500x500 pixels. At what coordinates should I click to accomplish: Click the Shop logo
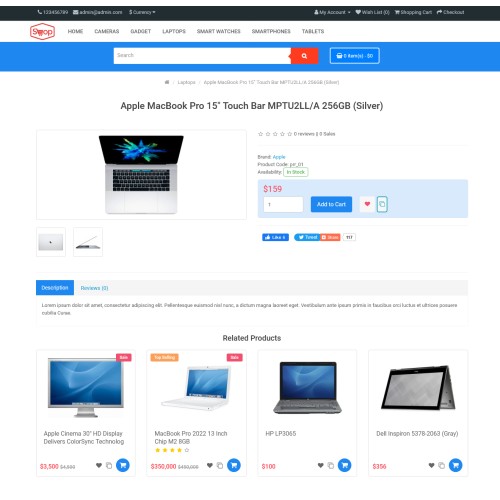(x=42, y=31)
